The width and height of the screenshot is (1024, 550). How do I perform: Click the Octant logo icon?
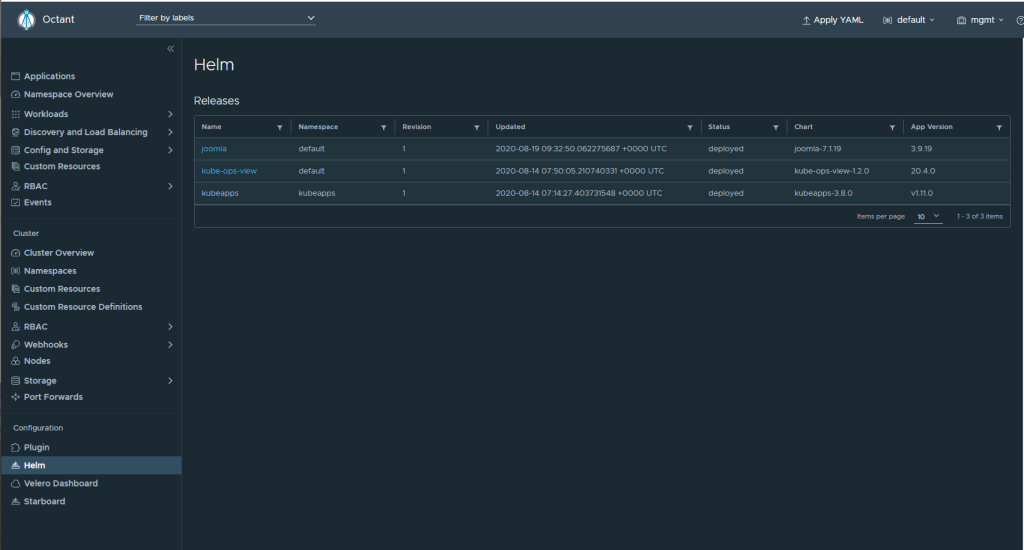(x=26, y=19)
